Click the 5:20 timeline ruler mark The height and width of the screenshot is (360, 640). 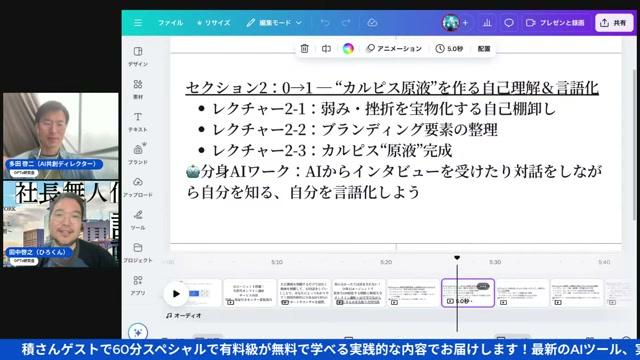click(386, 262)
